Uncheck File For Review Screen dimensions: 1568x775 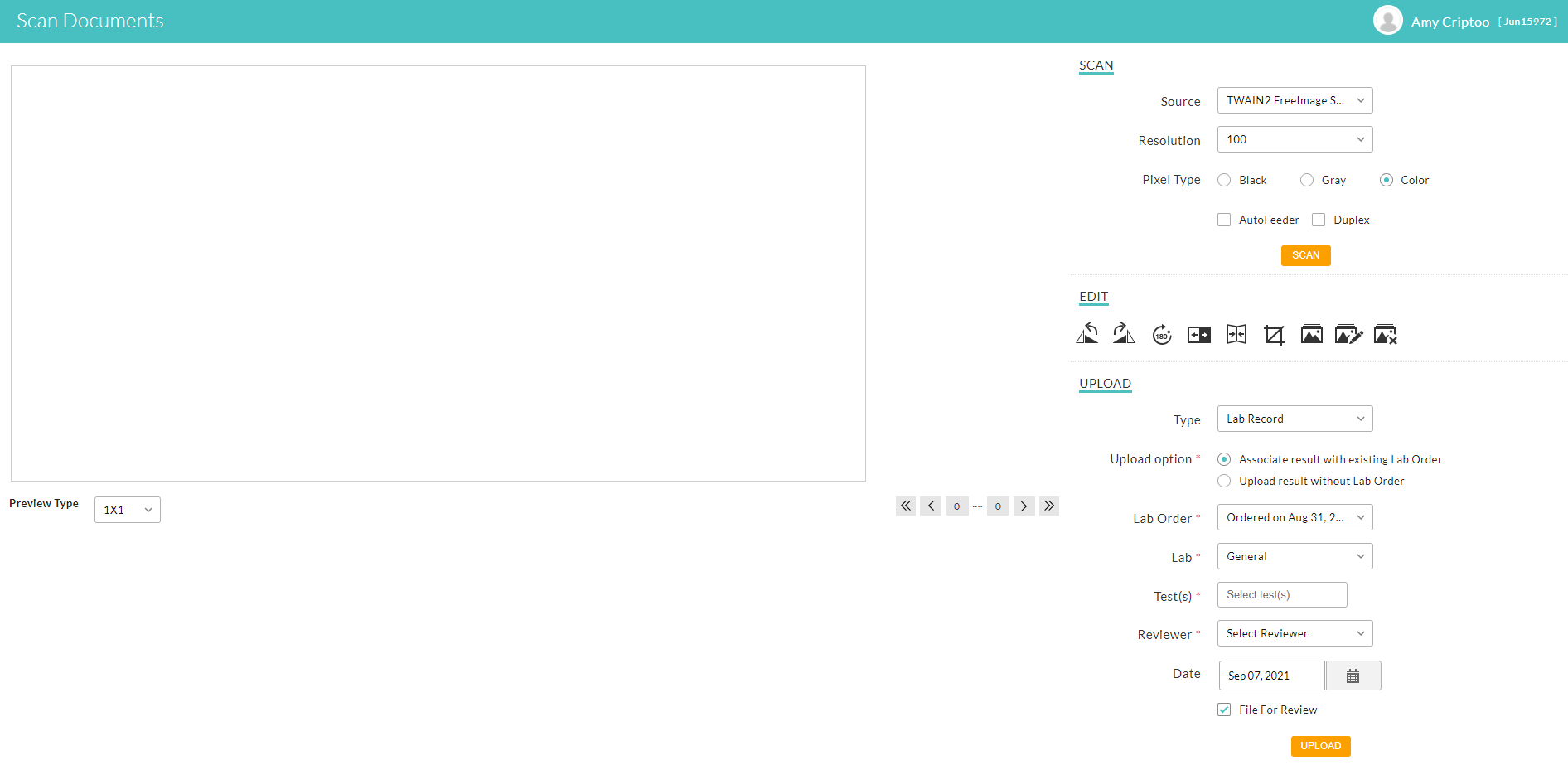[1224, 710]
